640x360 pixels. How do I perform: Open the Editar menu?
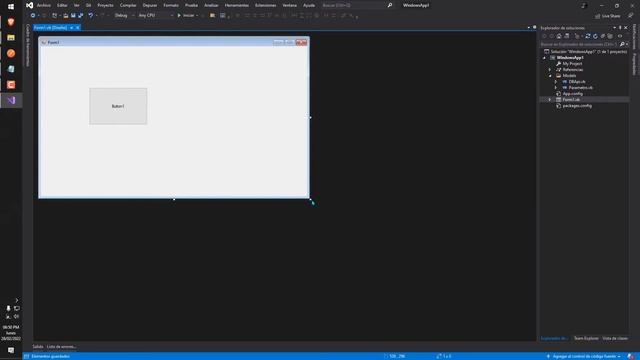(x=62, y=5)
